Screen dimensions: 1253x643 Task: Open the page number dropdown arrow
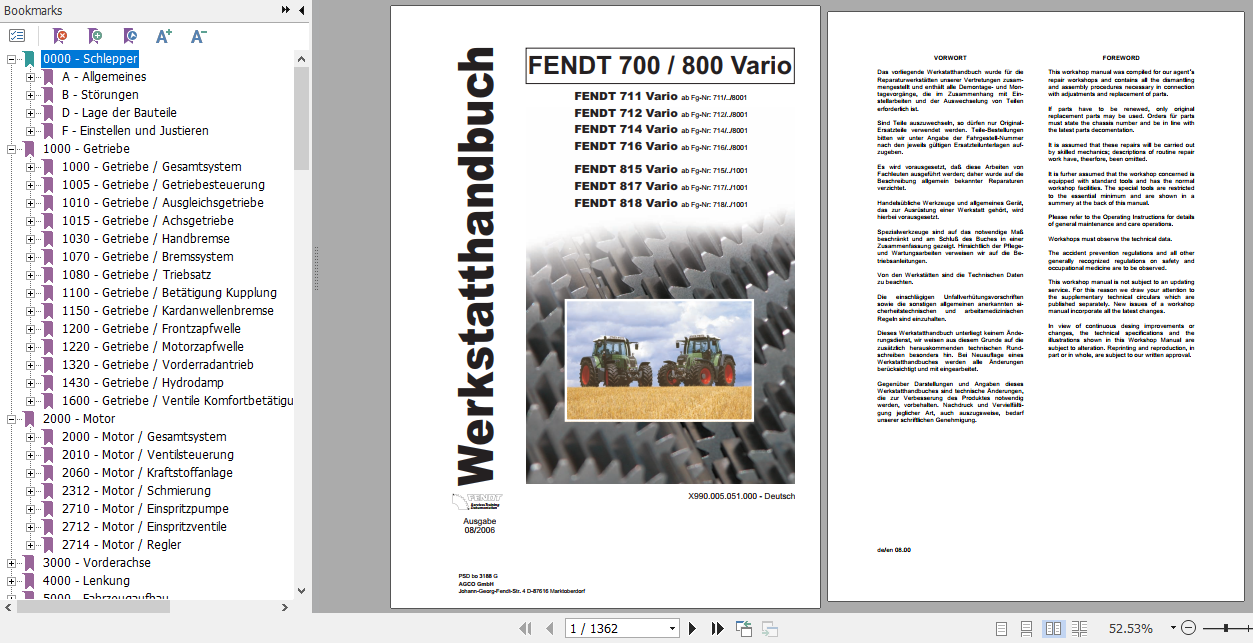coord(671,629)
